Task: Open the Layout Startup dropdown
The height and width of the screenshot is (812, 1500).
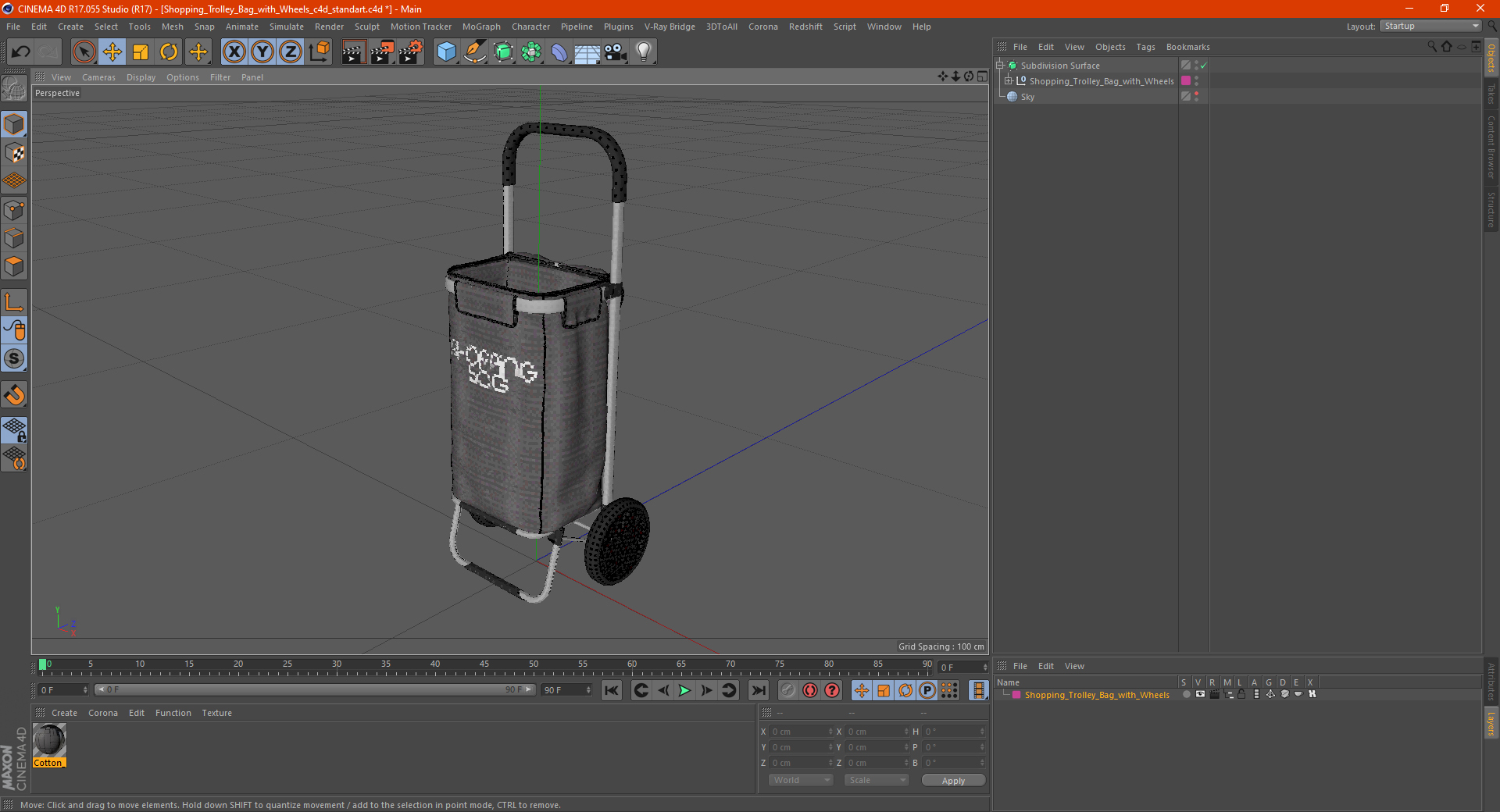Action: [x=1430, y=26]
